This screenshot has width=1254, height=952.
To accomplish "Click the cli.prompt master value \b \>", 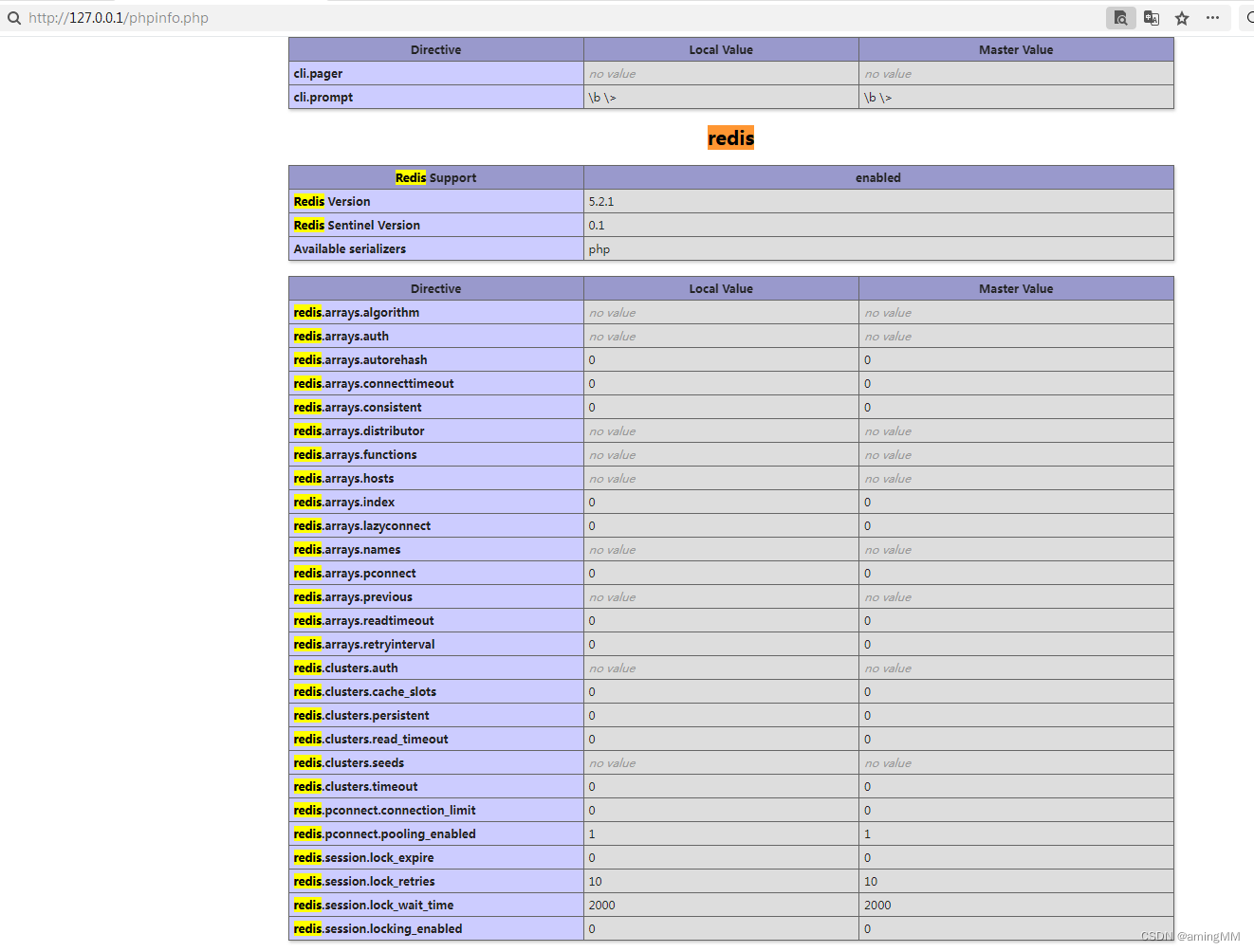I will click(x=877, y=98).
